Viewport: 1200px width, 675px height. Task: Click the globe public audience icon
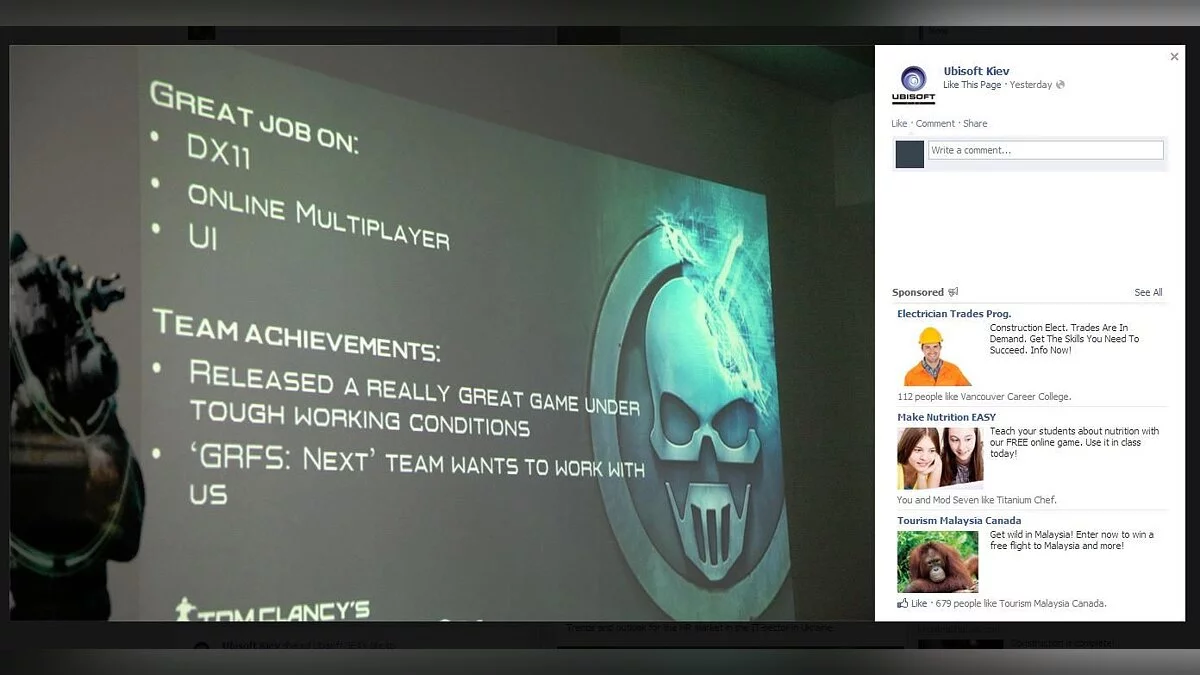[x=1060, y=85]
